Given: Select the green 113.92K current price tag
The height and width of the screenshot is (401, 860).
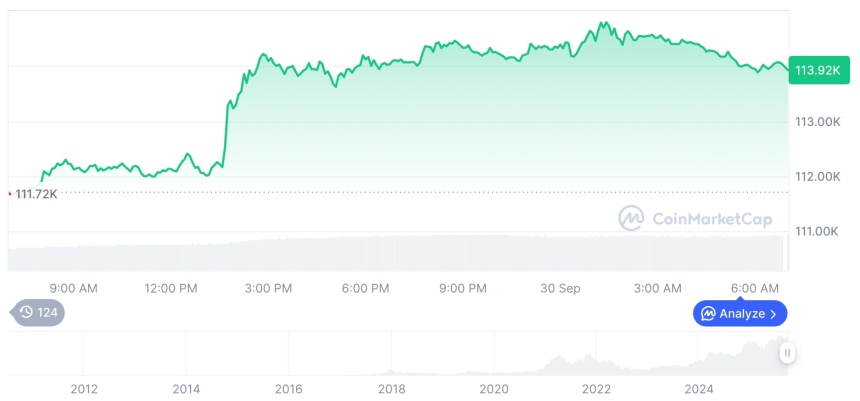Looking at the screenshot, I should (x=817, y=70).
